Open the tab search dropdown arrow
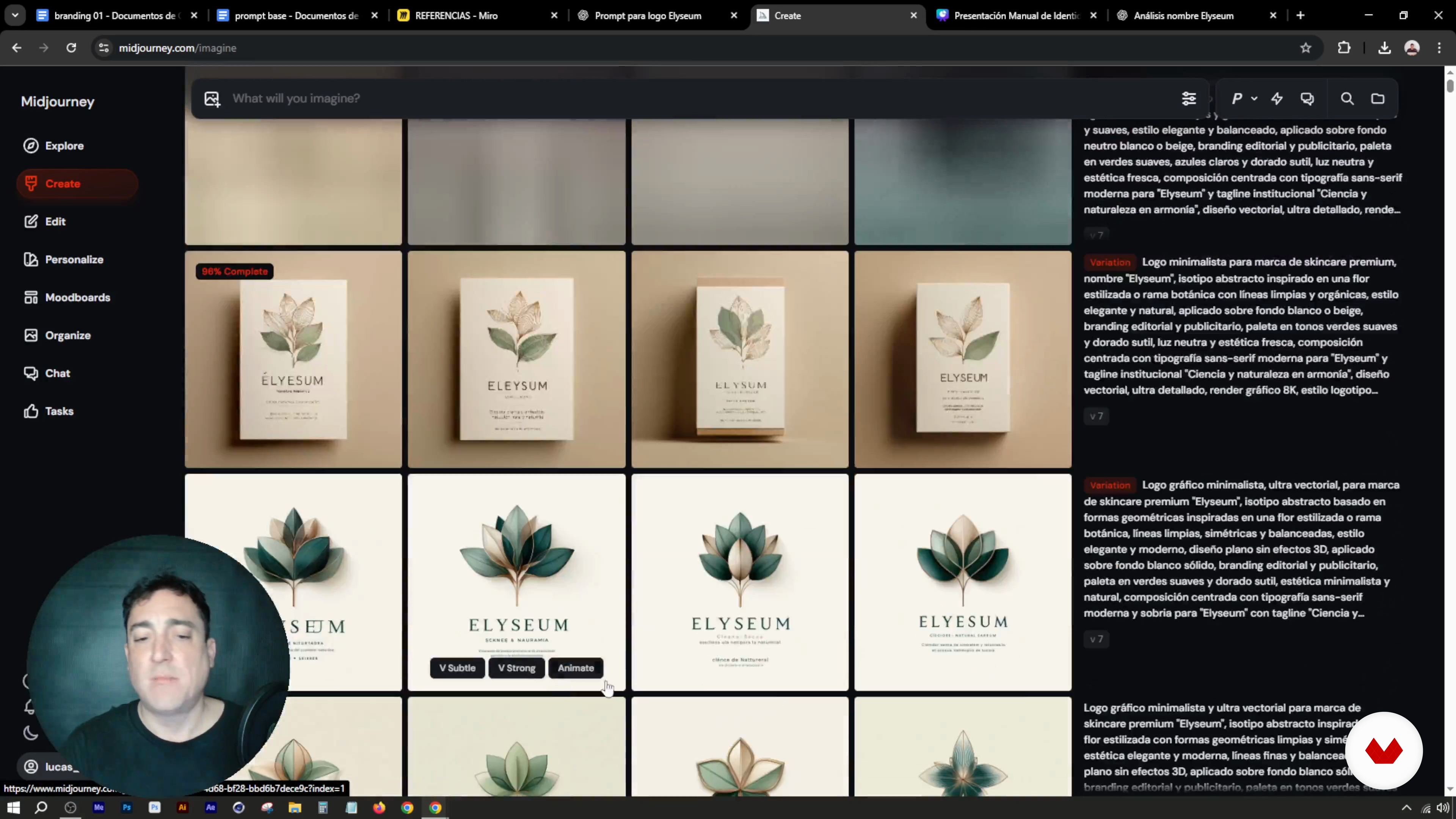The height and width of the screenshot is (819, 1456). click(15, 16)
